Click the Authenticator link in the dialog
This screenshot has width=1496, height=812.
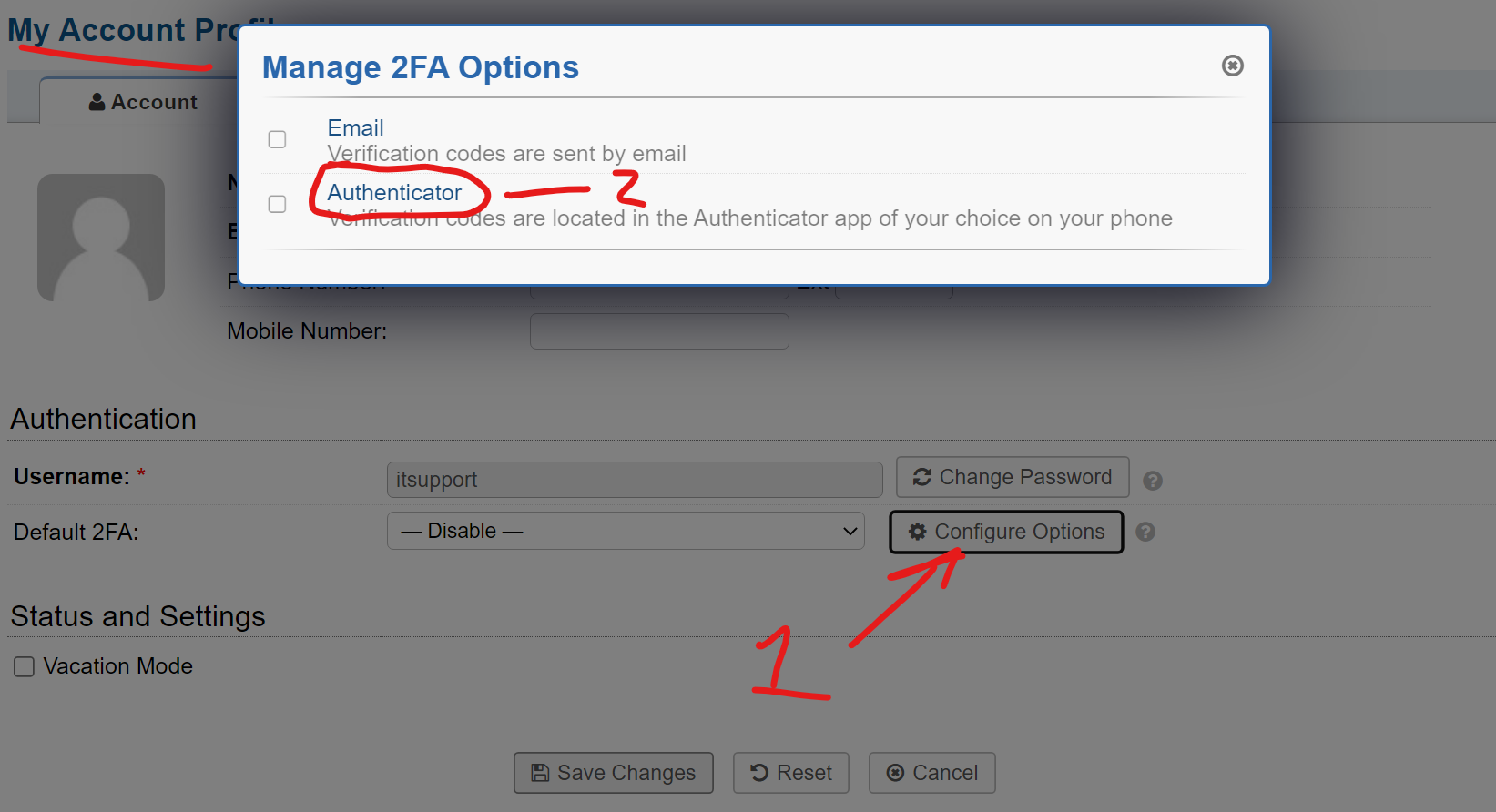(x=395, y=192)
